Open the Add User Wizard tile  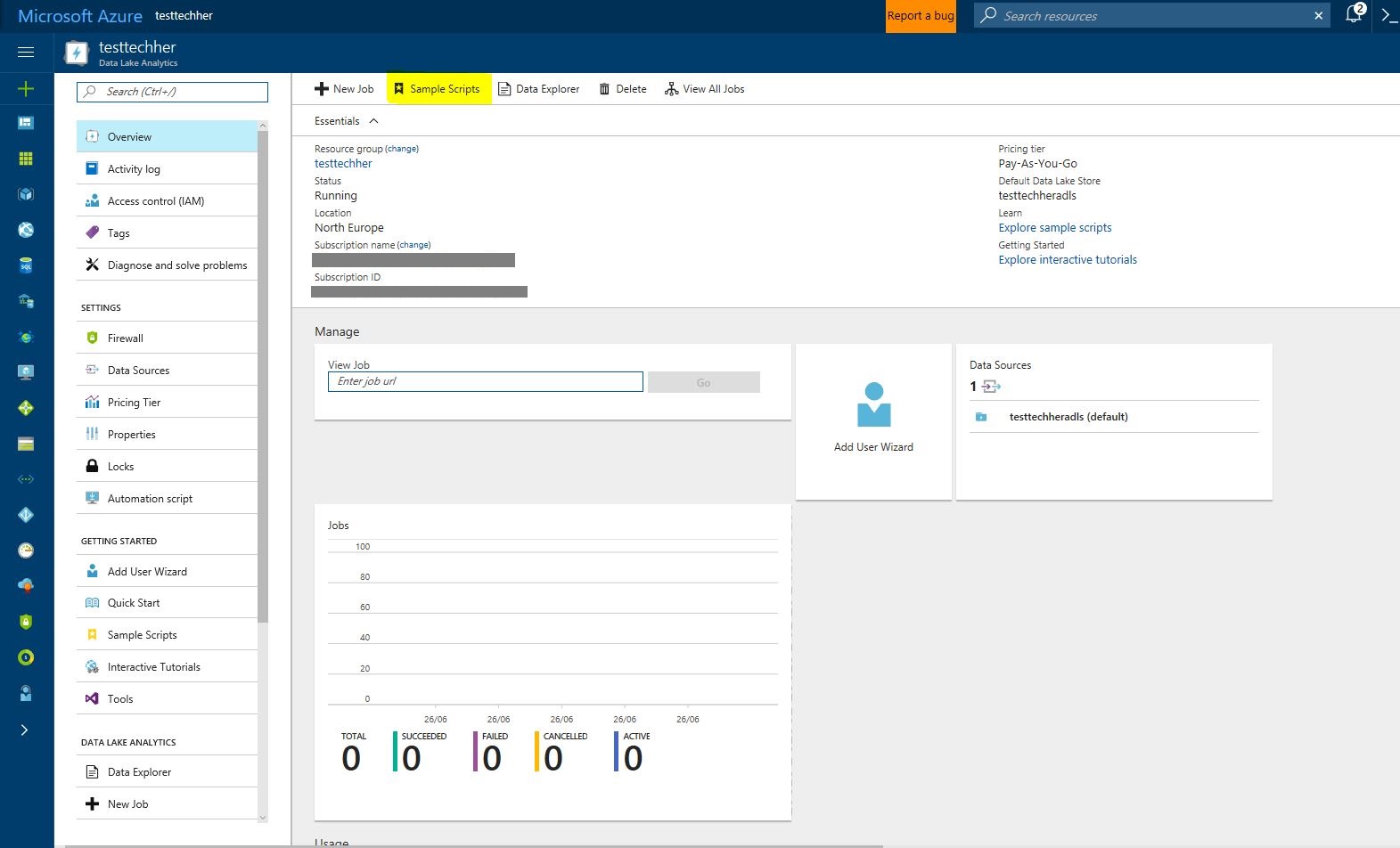click(x=873, y=422)
